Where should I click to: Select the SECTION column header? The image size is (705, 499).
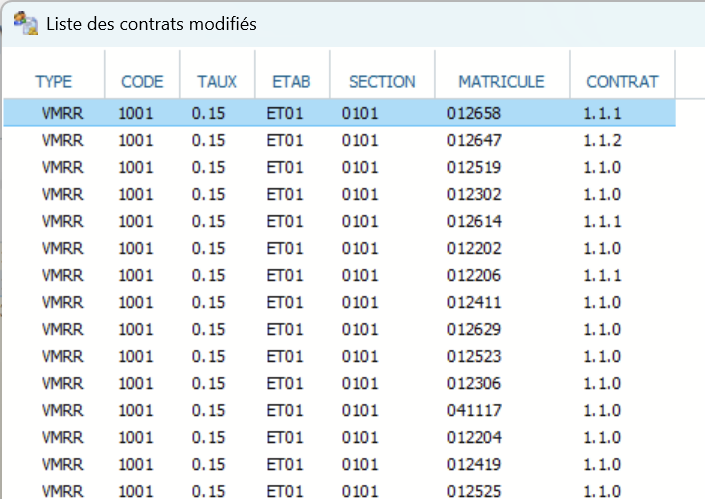pyautogui.click(x=382, y=81)
